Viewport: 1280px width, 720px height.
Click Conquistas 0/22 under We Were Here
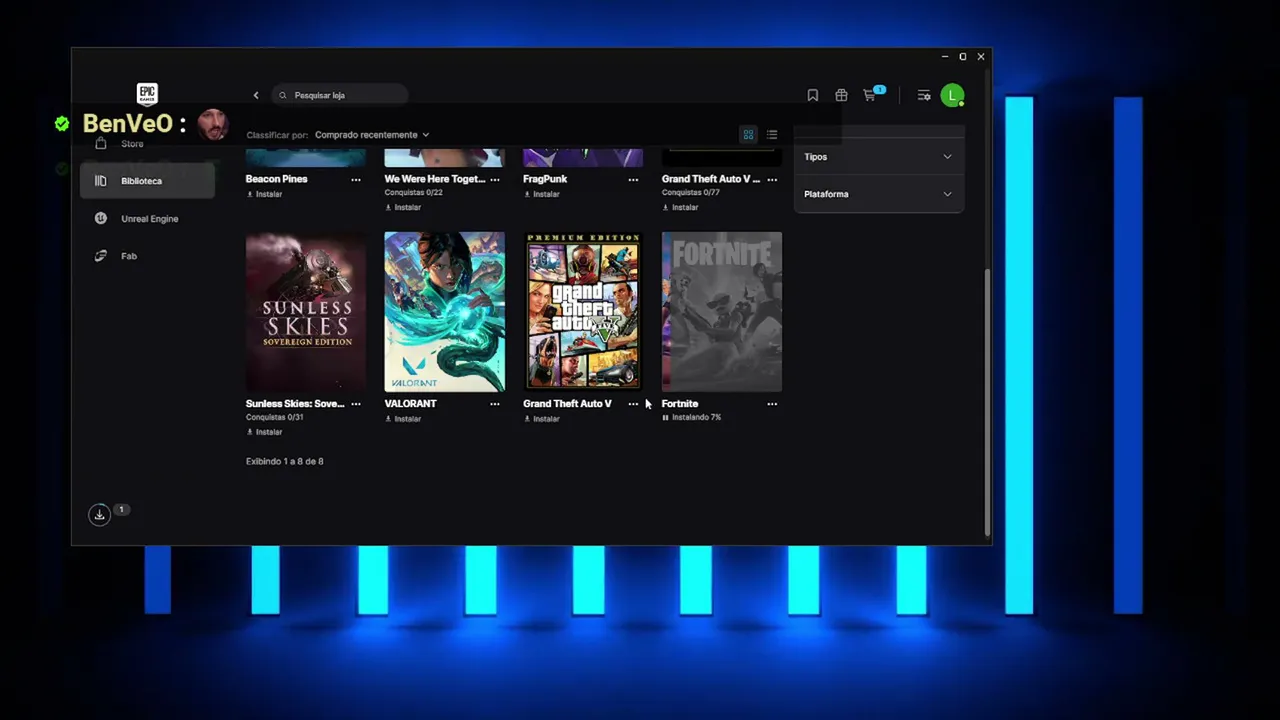pyautogui.click(x=413, y=192)
